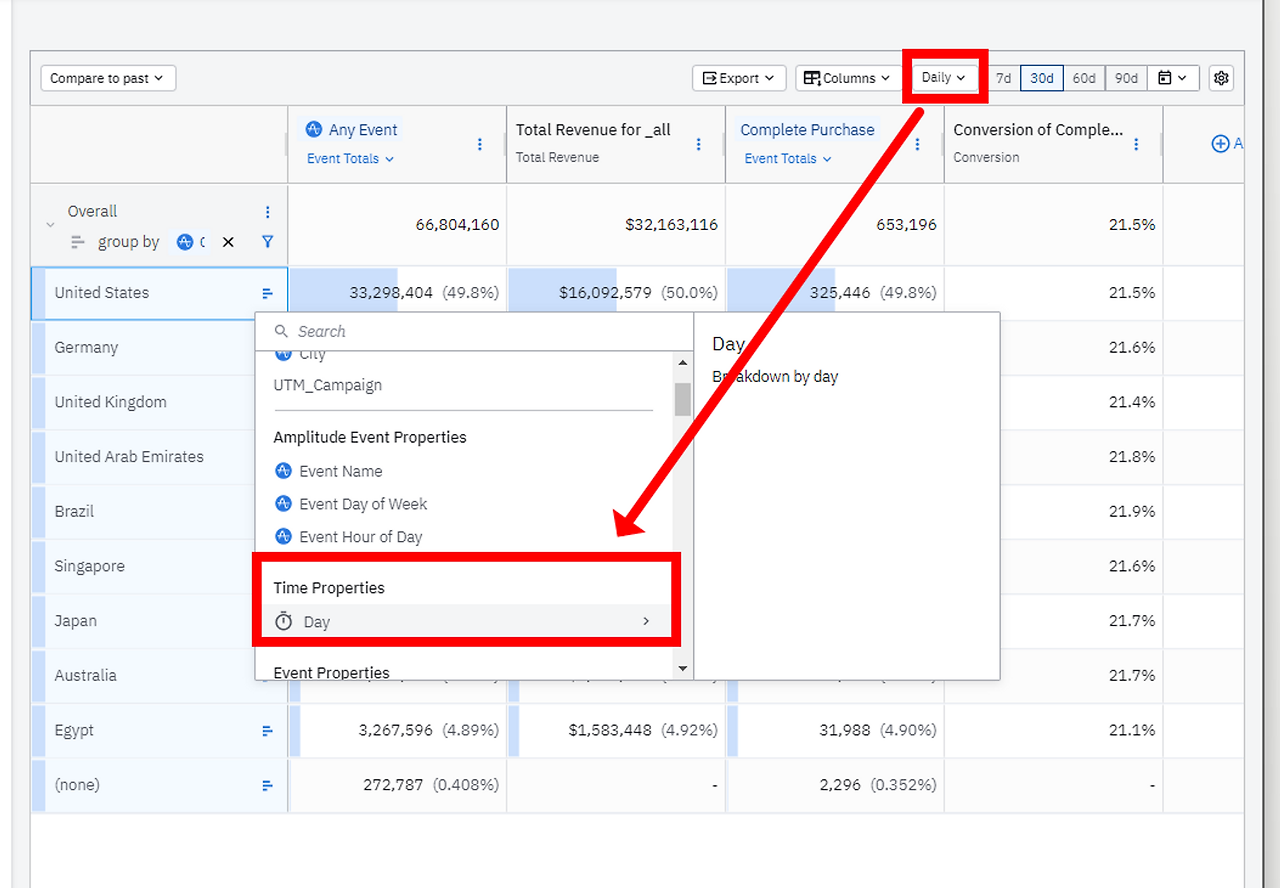Click the $1,583,448 Egypt revenue cell
This screenshot has height=888, width=1280.
(x=616, y=731)
